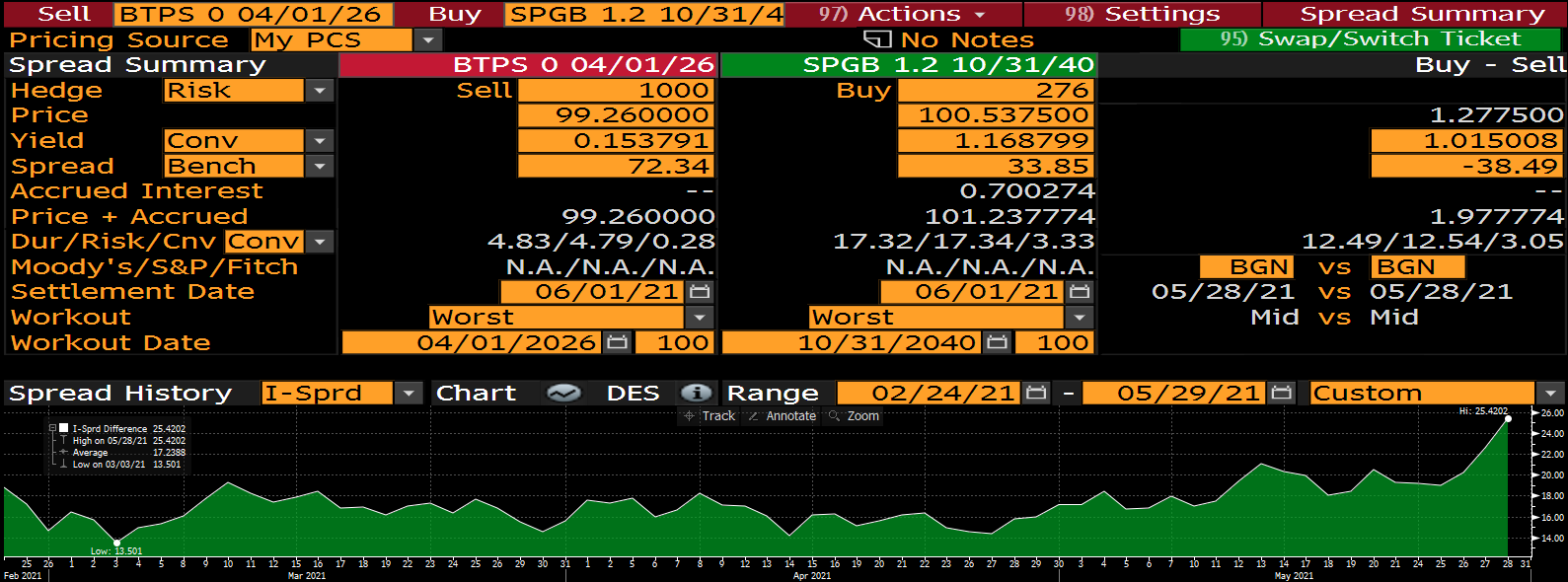This screenshot has width=1568, height=582.
Task: Edit the Buy security field SPGB 1.2 10/31/4
Action: click(644, 15)
